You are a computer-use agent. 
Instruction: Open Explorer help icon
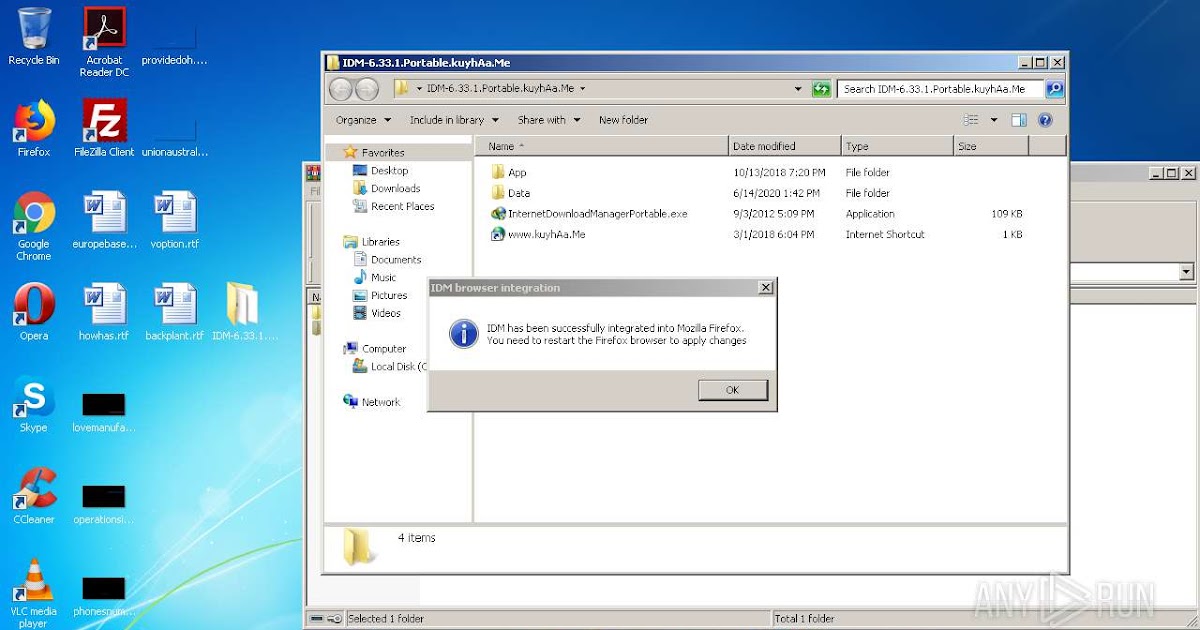[x=1046, y=120]
